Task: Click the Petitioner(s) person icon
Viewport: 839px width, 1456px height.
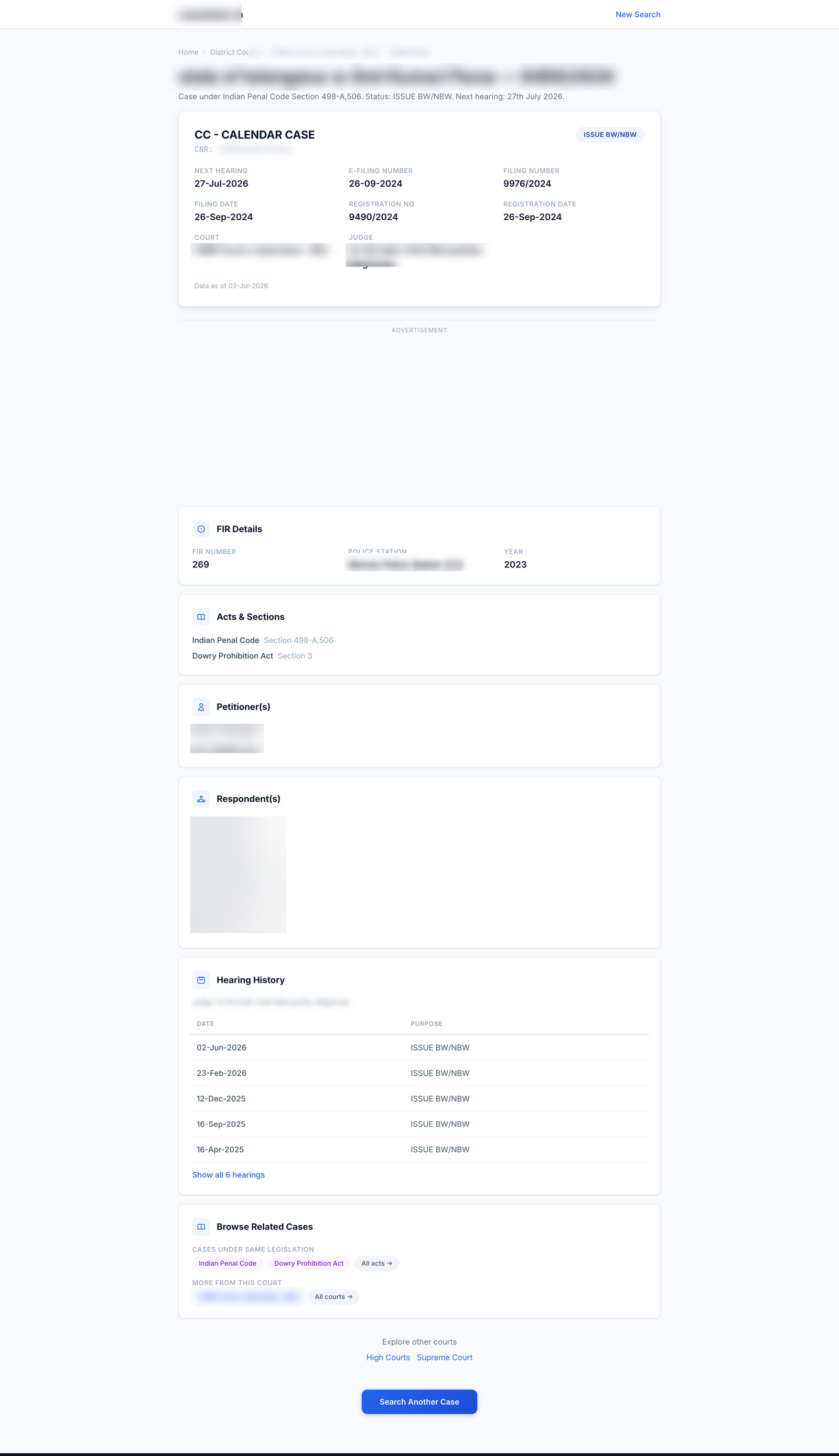Action: (200, 706)
